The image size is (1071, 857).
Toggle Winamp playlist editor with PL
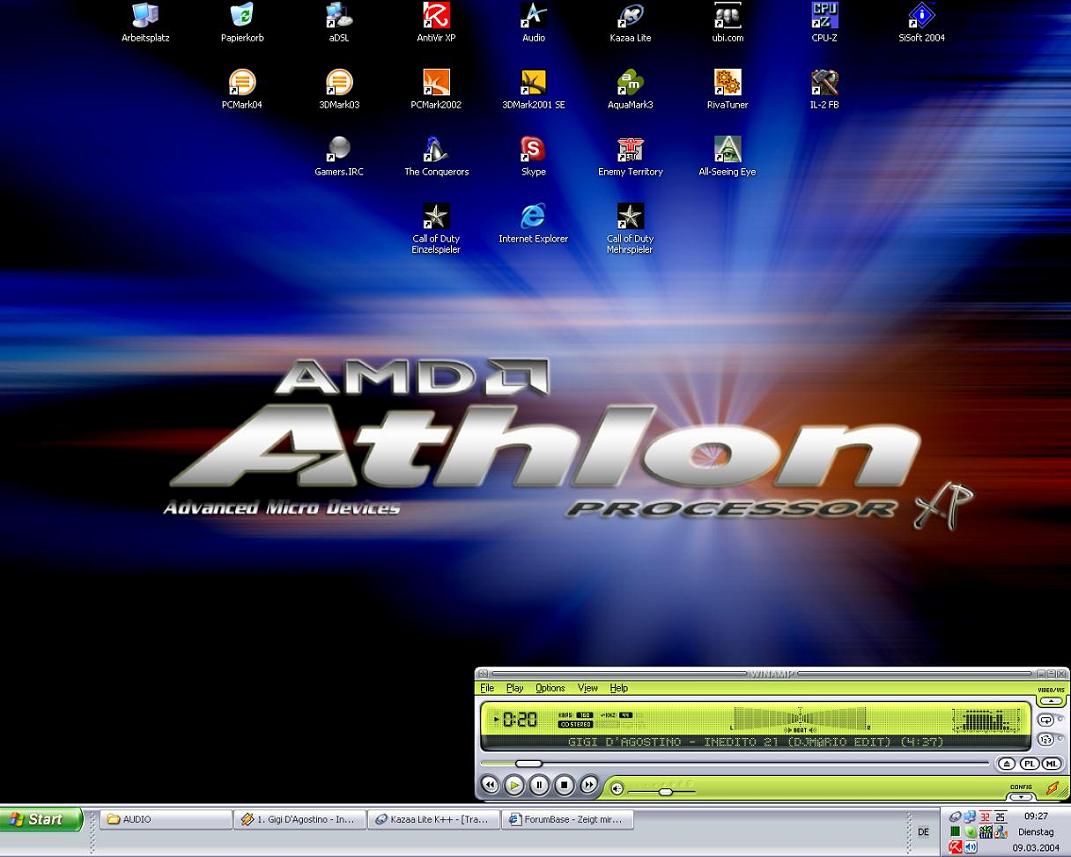(x=1029, y=763)
